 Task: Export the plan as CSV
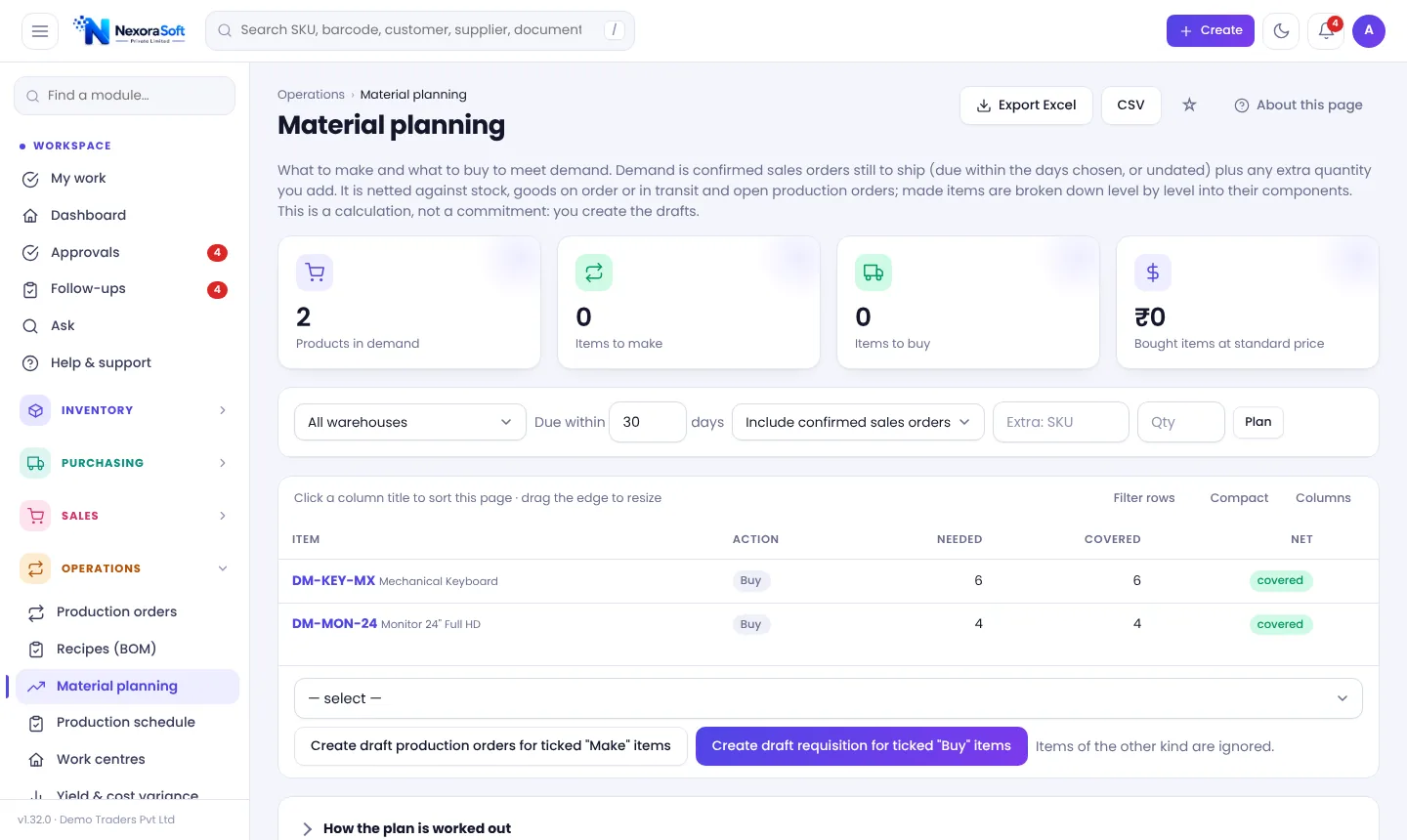(x=1131, y=105)
